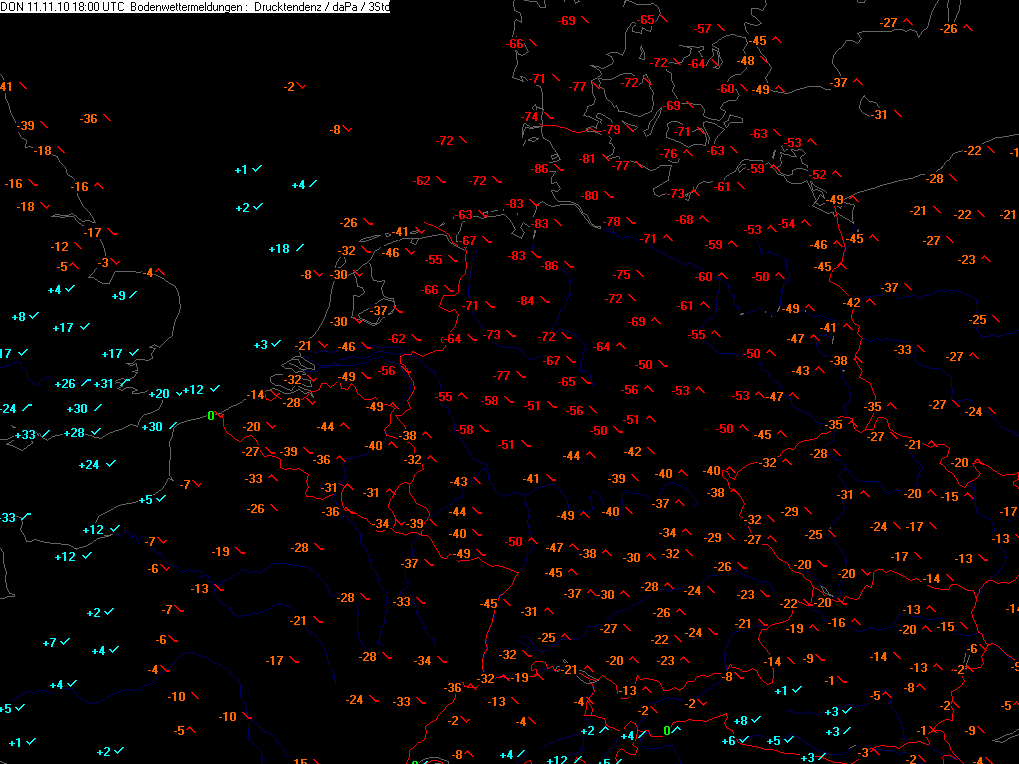The height and width of the screenshot is (764, 1019).
Task: Click the -80 station reading
Action: tap(589, 196)
